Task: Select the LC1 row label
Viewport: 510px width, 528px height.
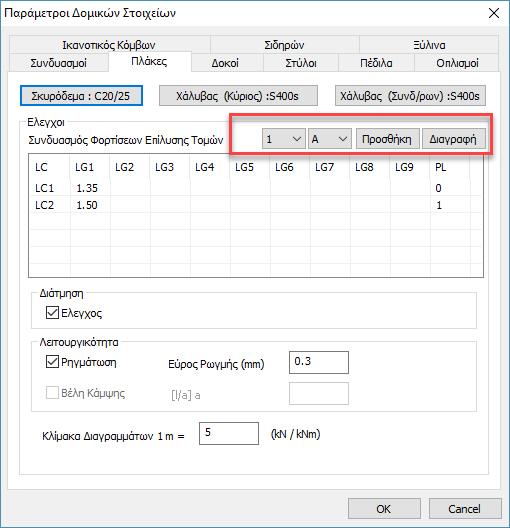Action: pyautogui.click(x=44, y=188)
